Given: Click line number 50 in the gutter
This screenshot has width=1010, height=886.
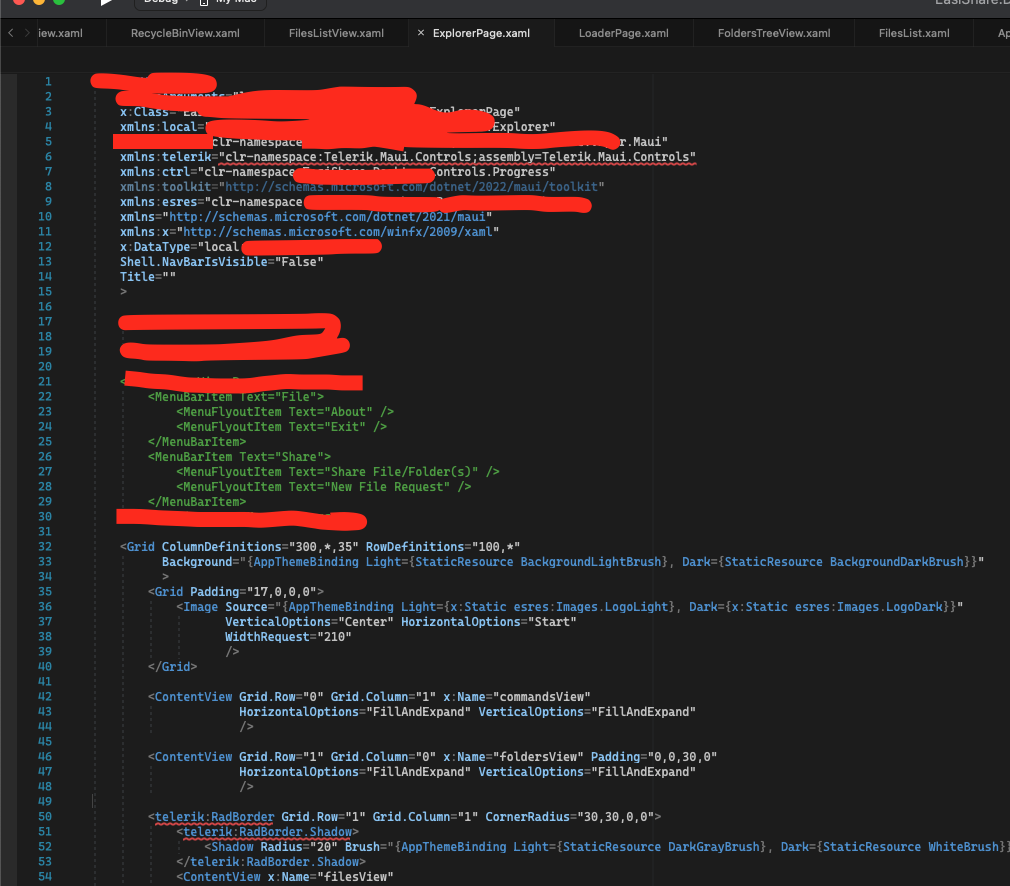Looking at the screenshot, I should click(44, 817).
